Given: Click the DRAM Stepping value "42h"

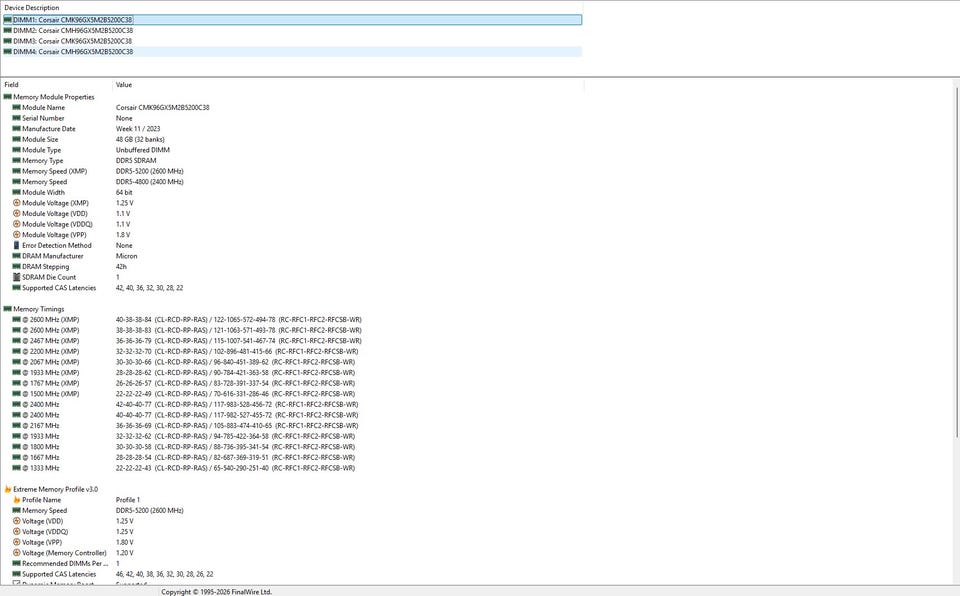Looking at the screenshot, I should [x=121, y=267].
